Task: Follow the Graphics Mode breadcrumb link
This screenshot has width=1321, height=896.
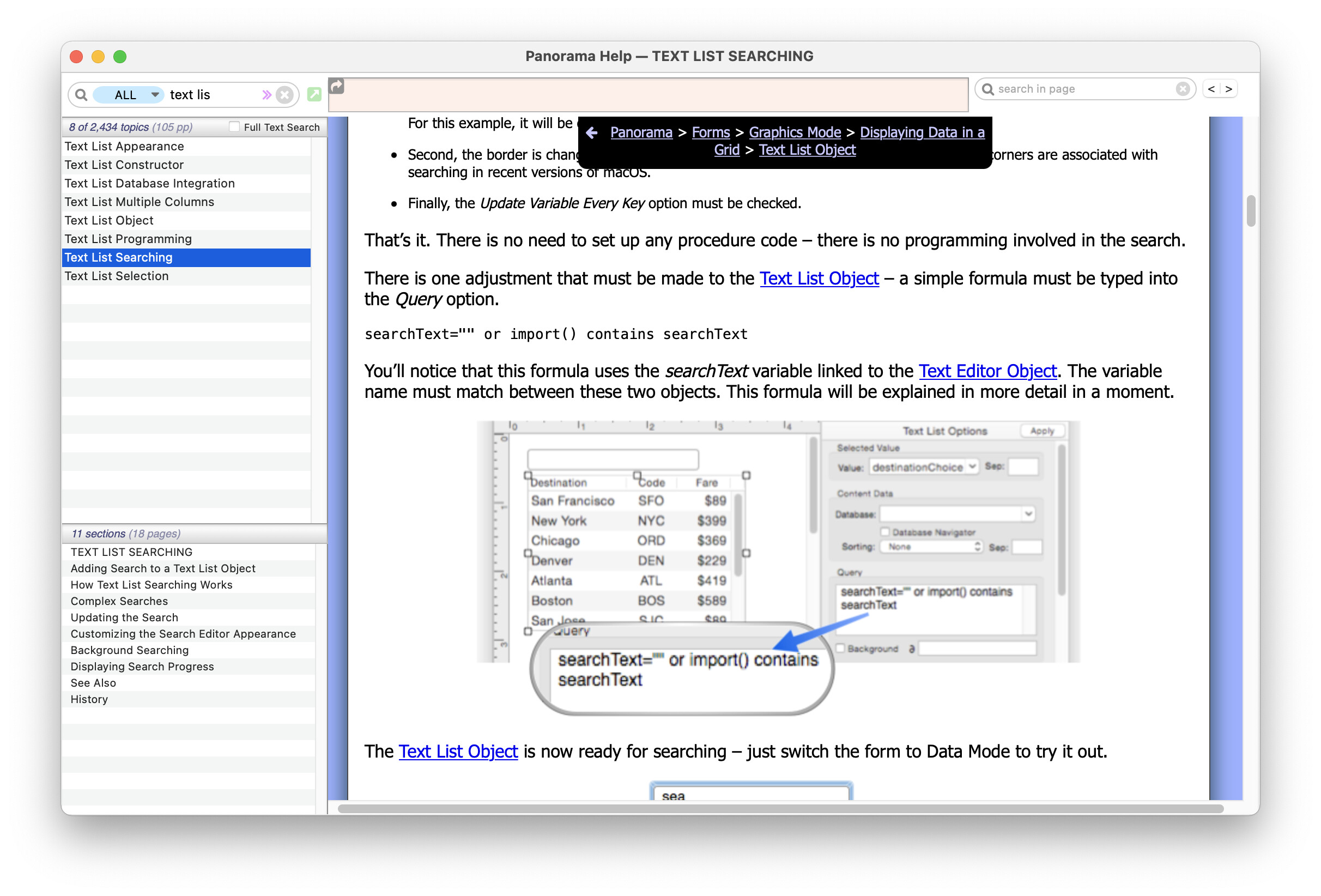Action: [x=795, y=132]
